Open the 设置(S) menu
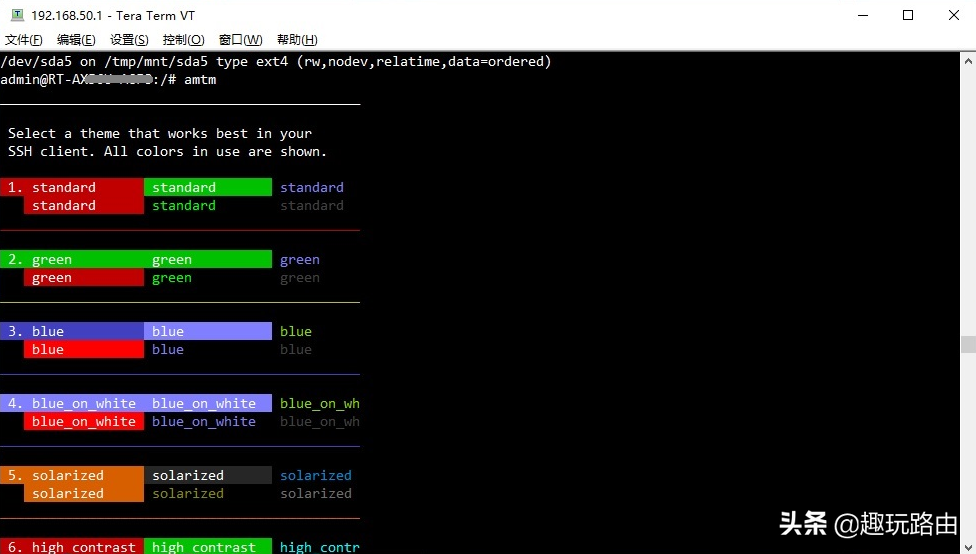 [129, 40]
